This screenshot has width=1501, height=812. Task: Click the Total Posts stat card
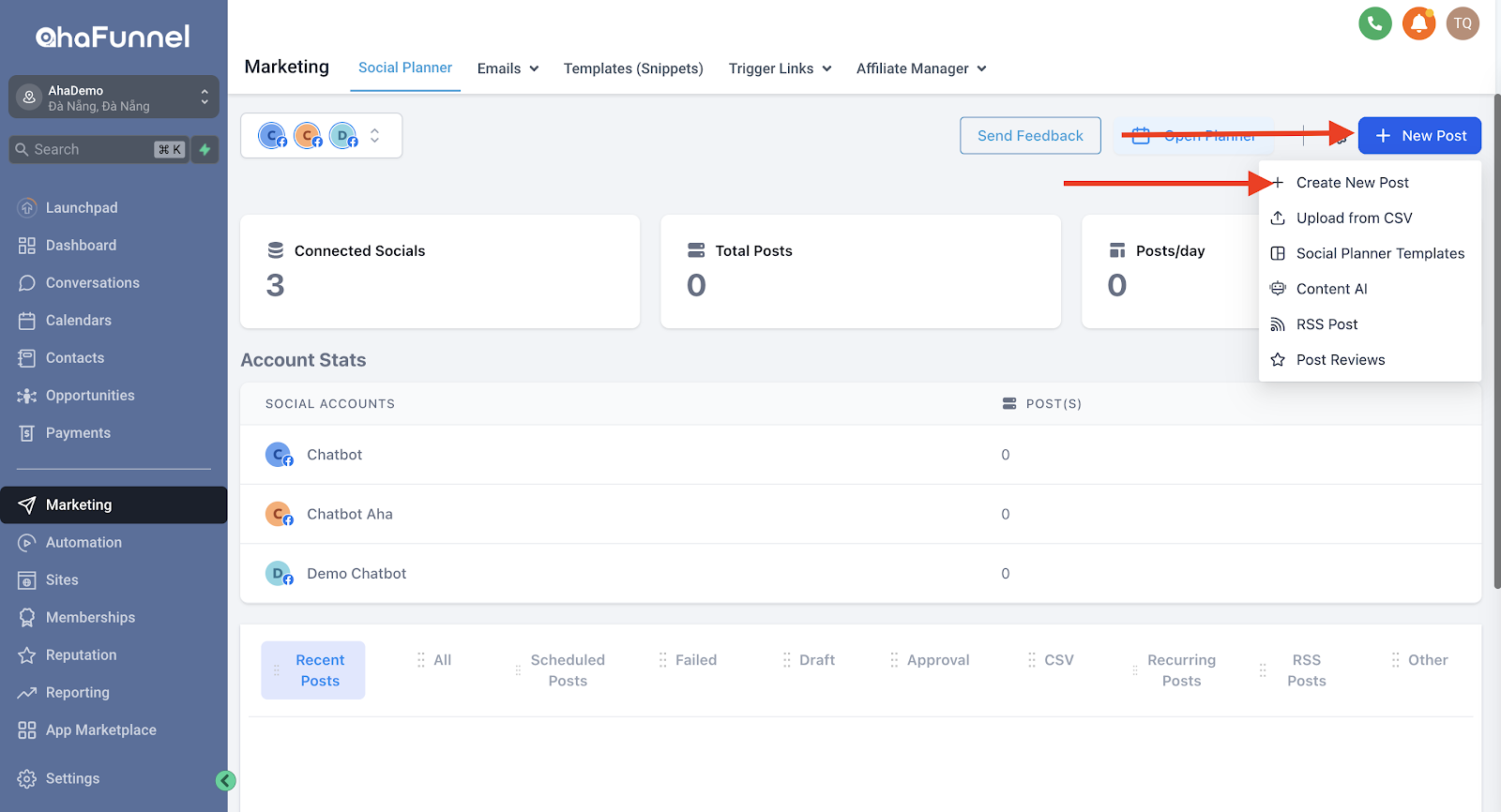click(860, 271)
